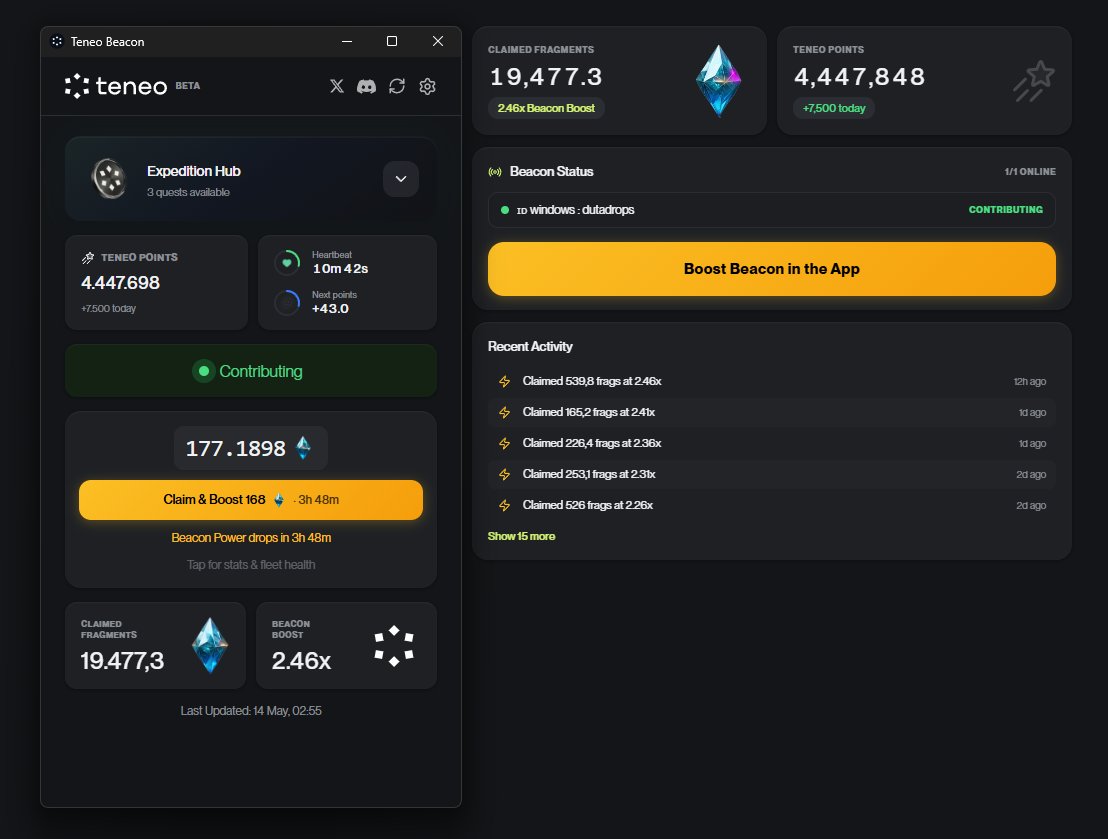Image resolution: width=1108 pixels, height=839 pixels.
Task: Click lightning icon beside Claimed 165,2 frags
Action: pyautogui.click(x=505, y=413)
